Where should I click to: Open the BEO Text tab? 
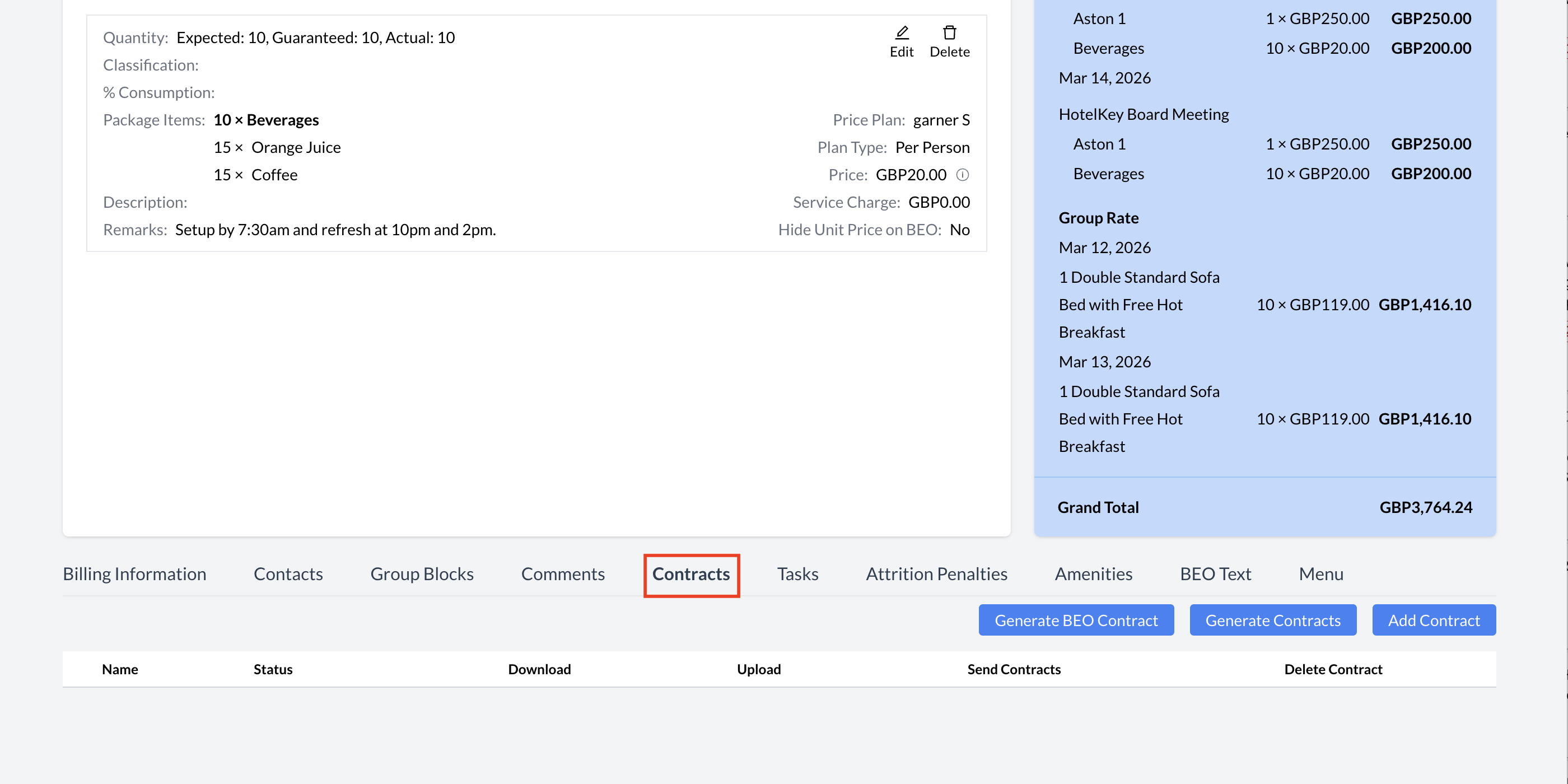1216,574
